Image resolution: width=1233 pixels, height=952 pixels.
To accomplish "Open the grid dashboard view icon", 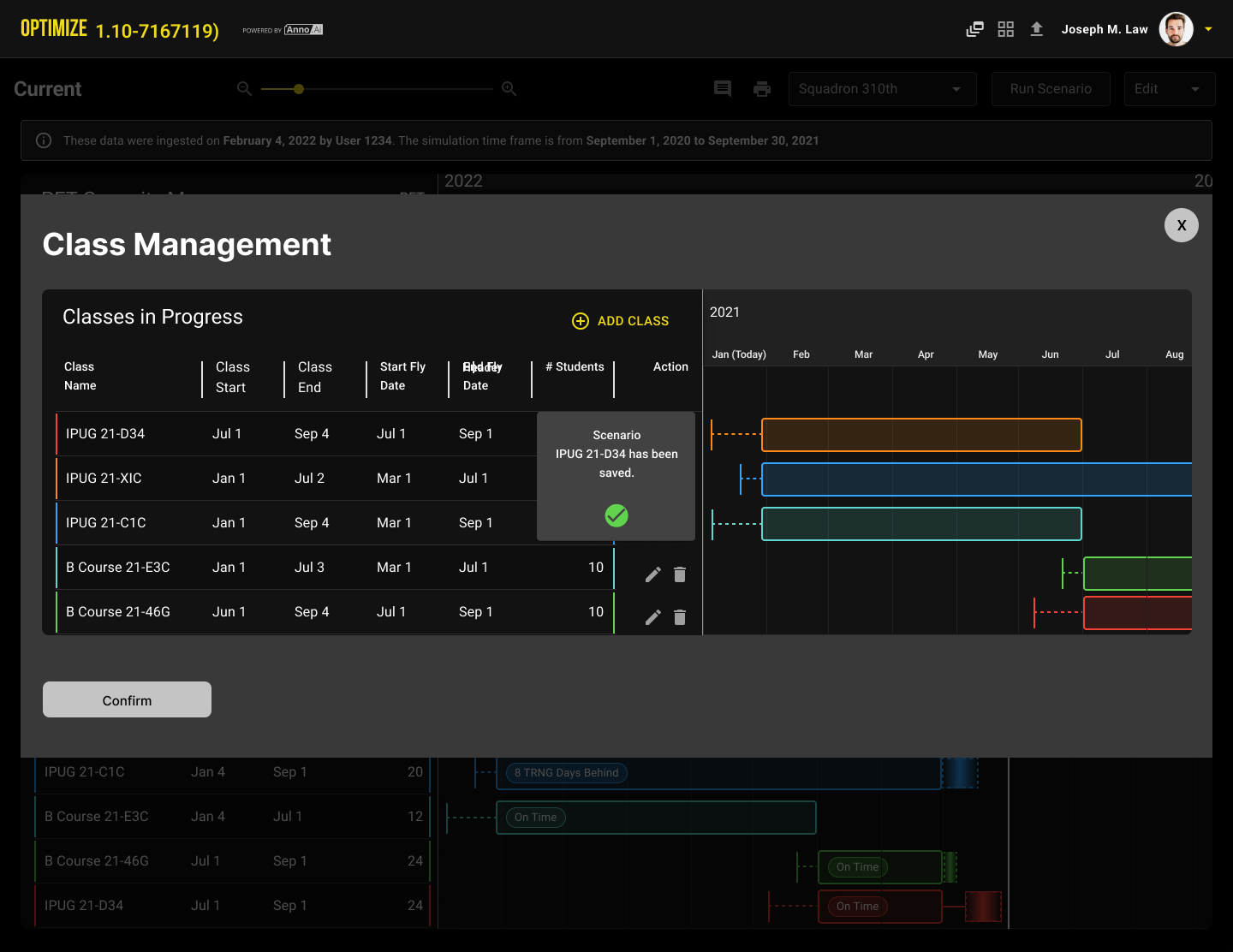I will 1005,29.
